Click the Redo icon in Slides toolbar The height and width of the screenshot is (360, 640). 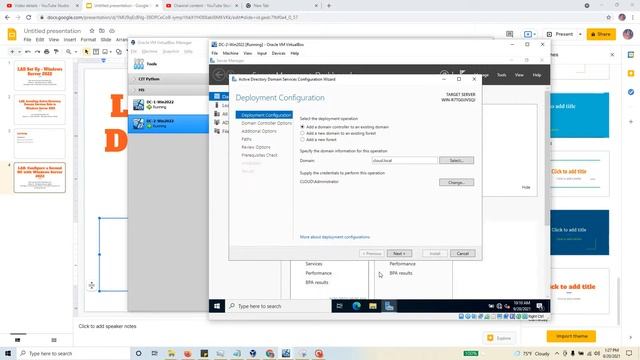(x=37, y=52)
